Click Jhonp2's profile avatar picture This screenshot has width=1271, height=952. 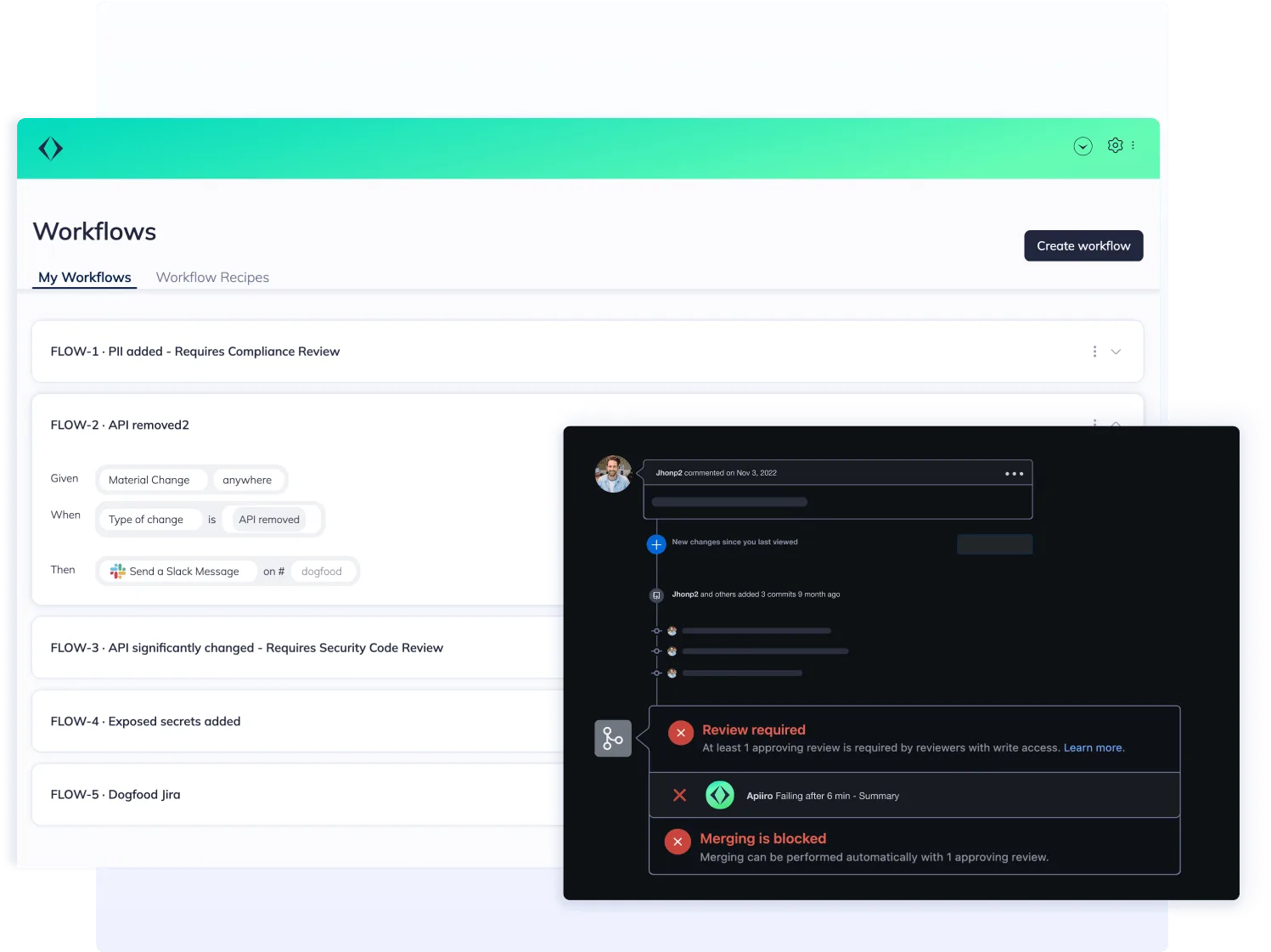(613, 474)
